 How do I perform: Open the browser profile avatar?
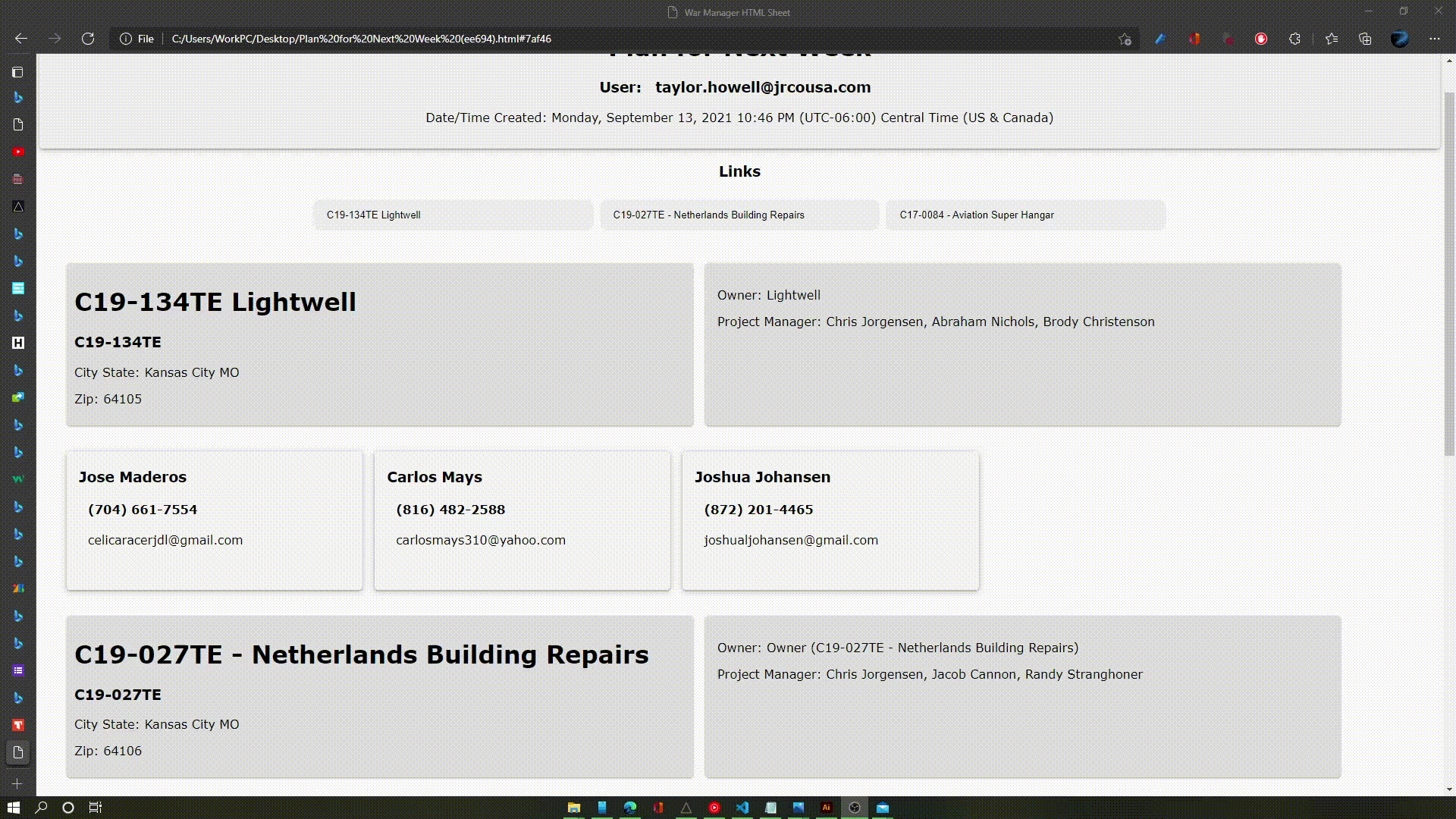coord(1399,39)
